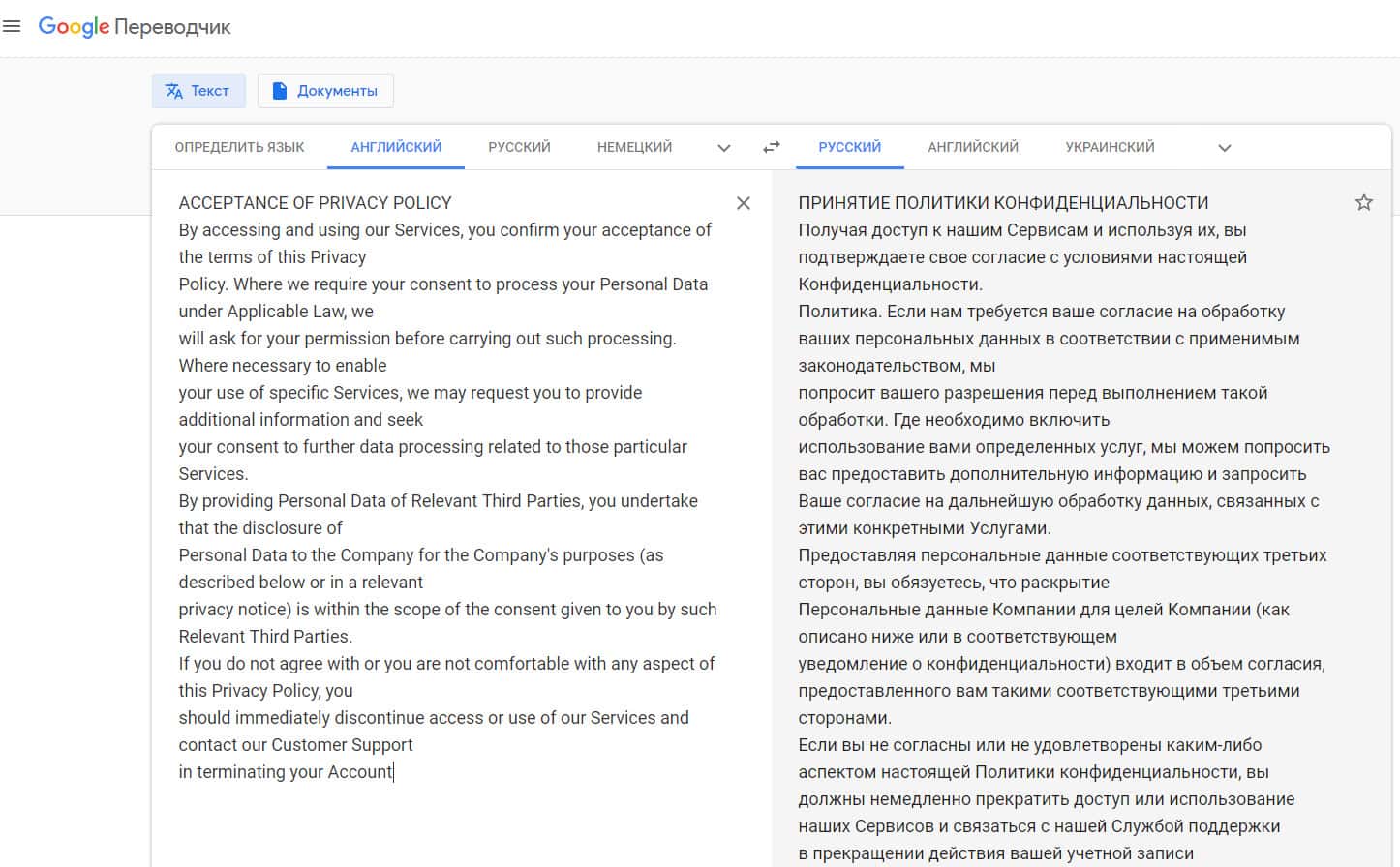This screenshot has height=867, width=1400.
Task: Click the document icon on Документы button
Action: click(280, 91)
